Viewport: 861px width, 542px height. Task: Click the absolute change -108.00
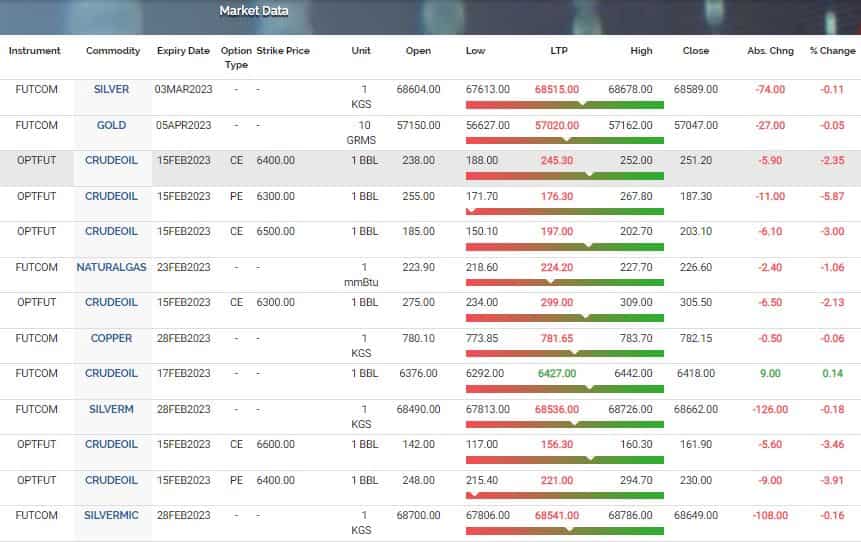coord(770,515)
